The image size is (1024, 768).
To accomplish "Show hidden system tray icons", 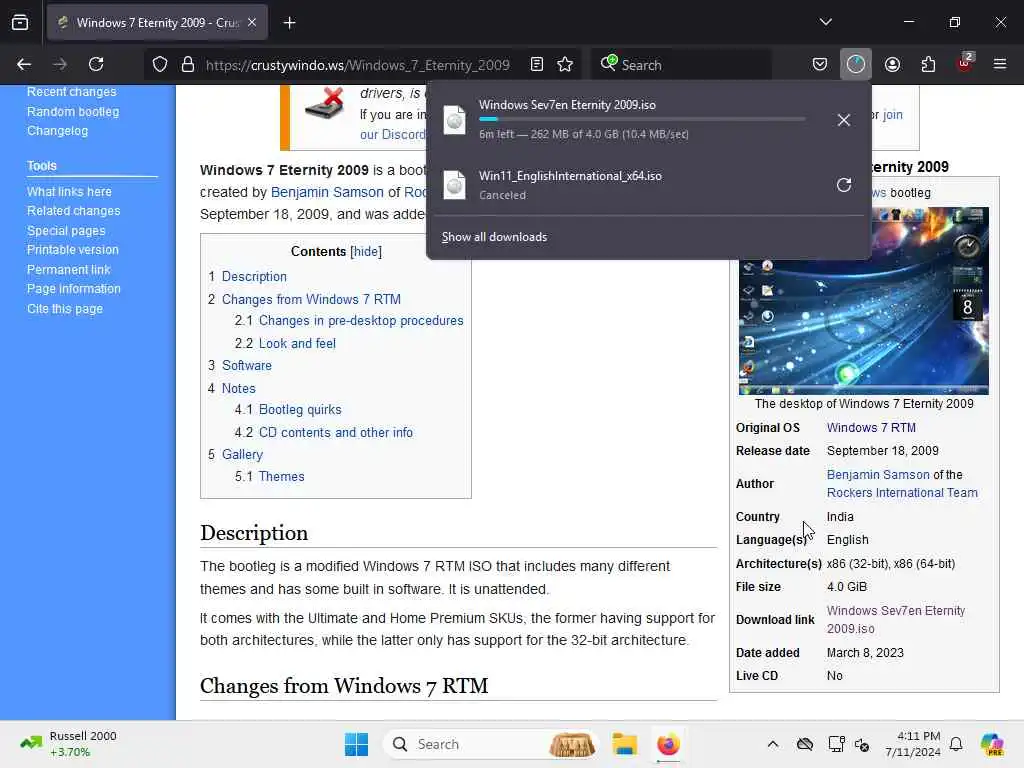I will point(773,744).
